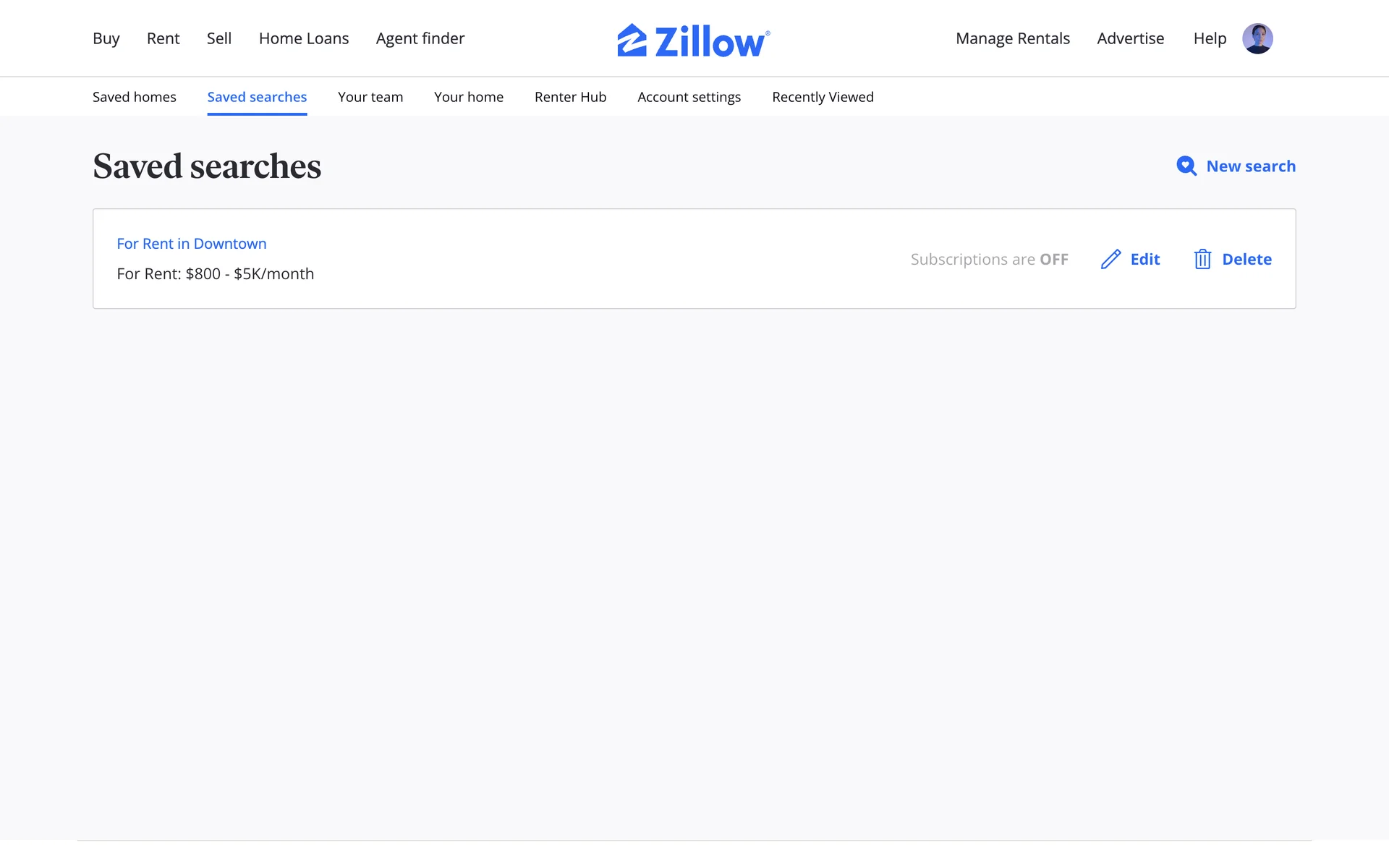Switch to the Your team tab
The width and height of the screenshot is (1389, 868).
pos(370,97)
